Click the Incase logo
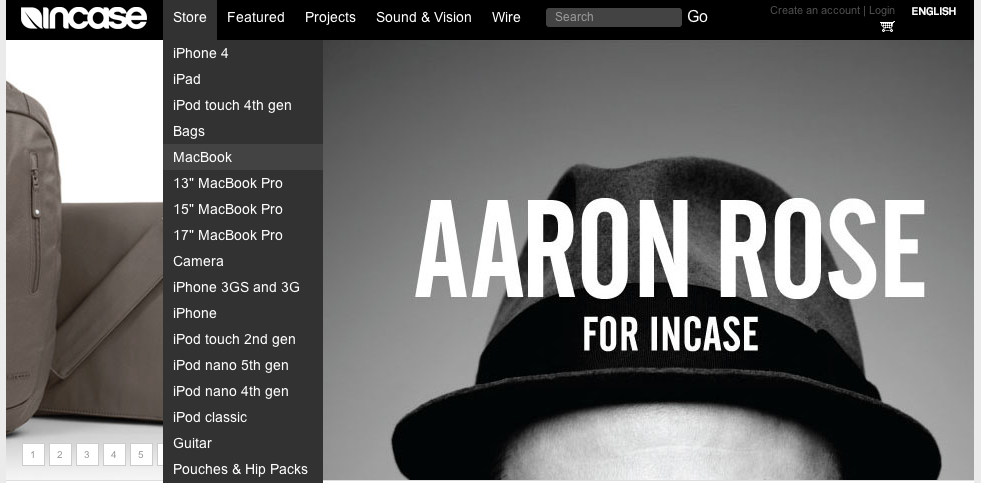Viewport: 981px width, 483px height. tap(84, 18)
